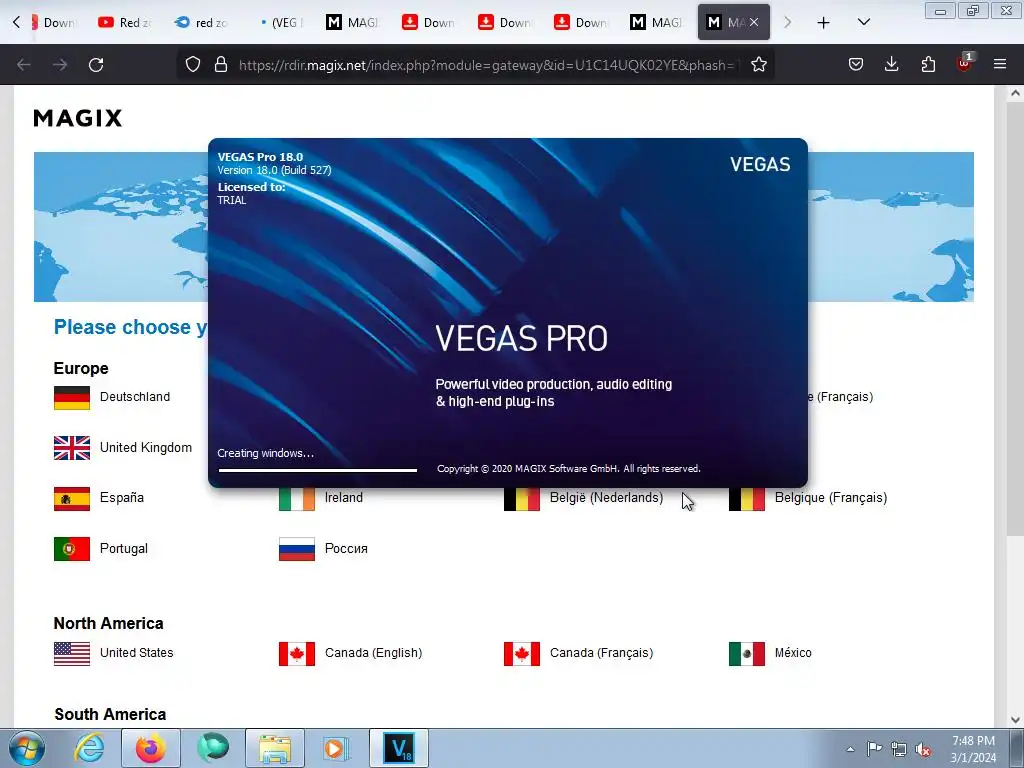Viewport: 1024px width, 768px height.
Task: Click the VEGAS Pro 18 taskbar icon
Action: point(399,748)
